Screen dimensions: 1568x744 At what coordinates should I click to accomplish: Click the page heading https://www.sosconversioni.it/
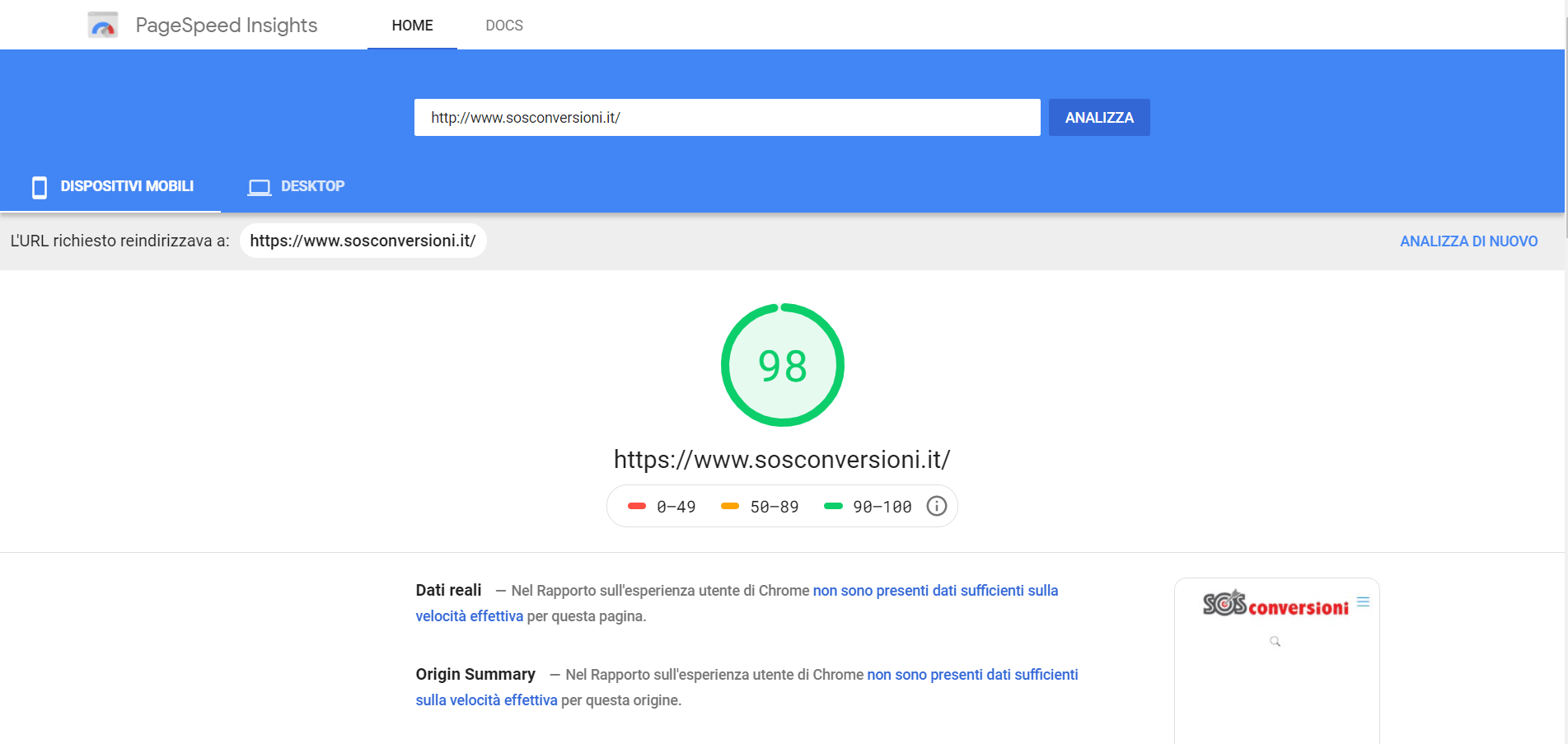coord(782,459)
